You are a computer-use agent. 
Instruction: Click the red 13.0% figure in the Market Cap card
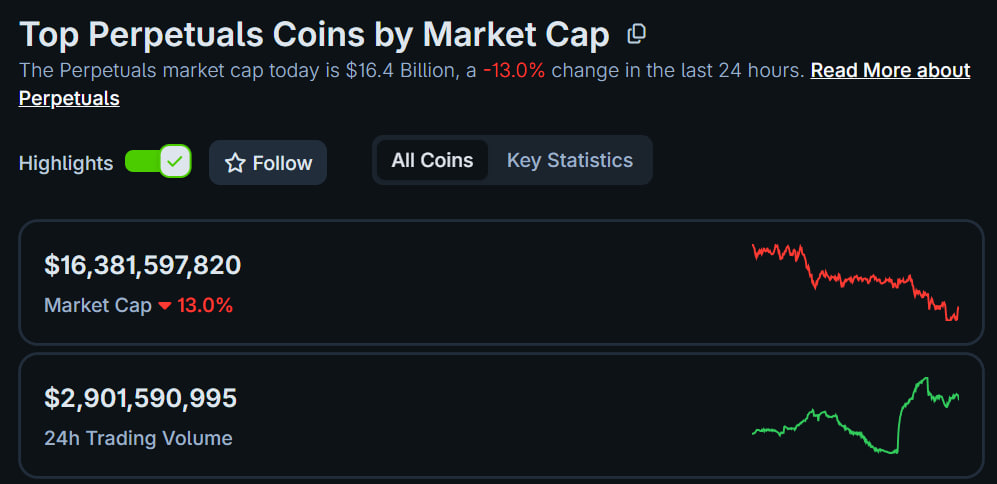pos(205,306)
